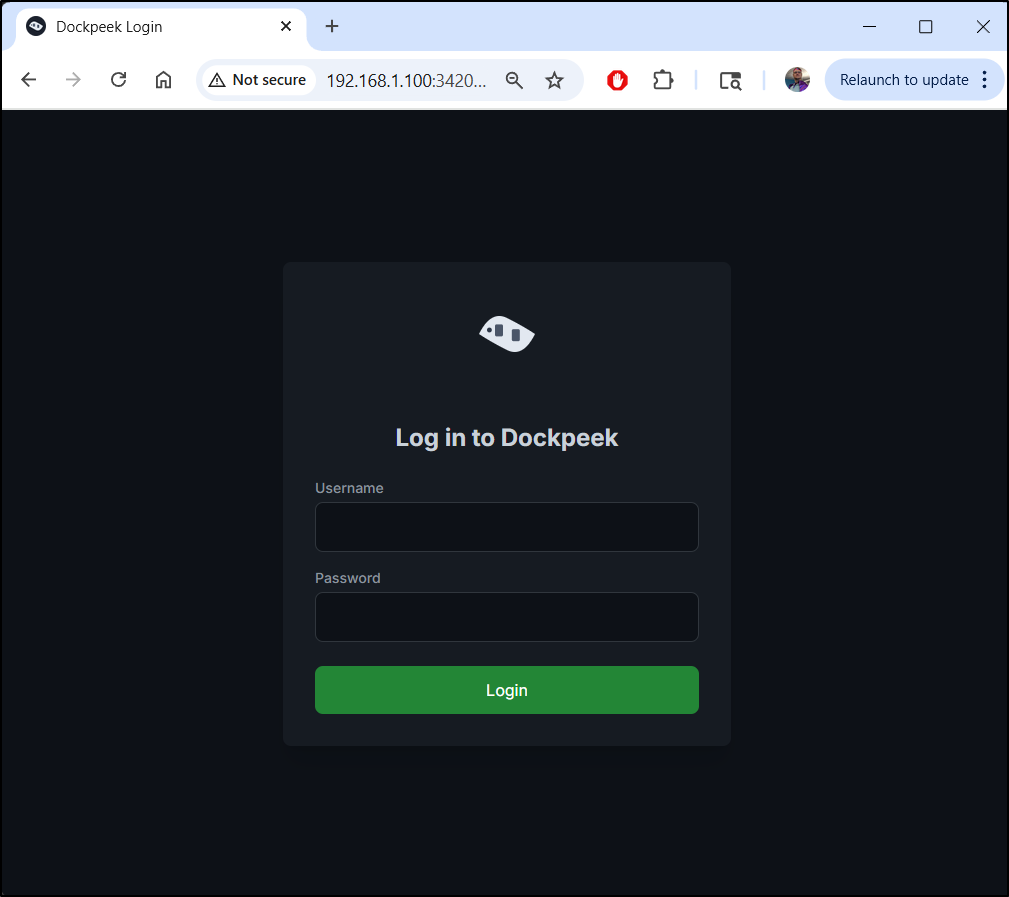Open a new tab with the plus icon
This screenshot has height=897, width=1009.
(331, 26)
